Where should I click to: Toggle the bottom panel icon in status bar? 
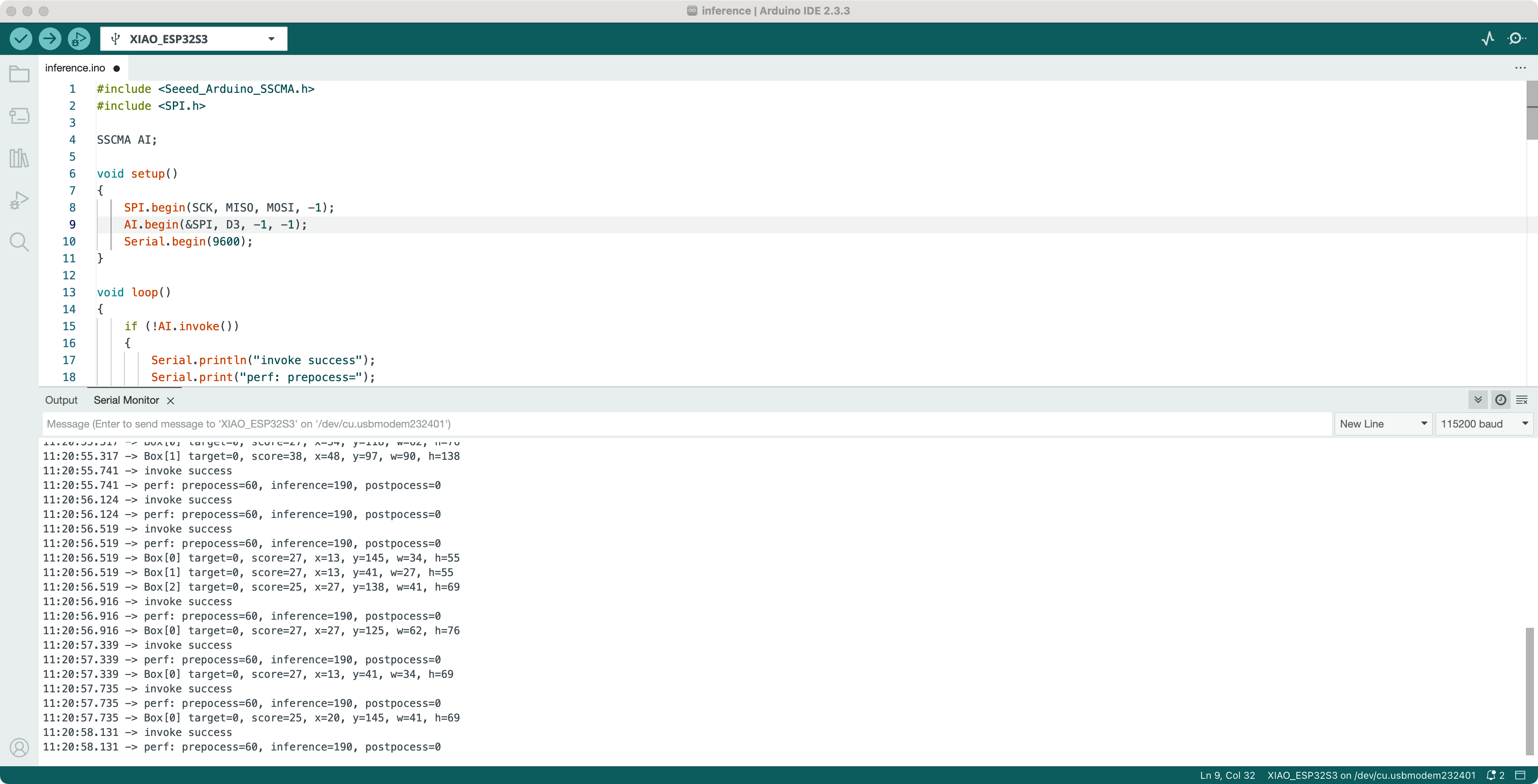(1521, 776)
